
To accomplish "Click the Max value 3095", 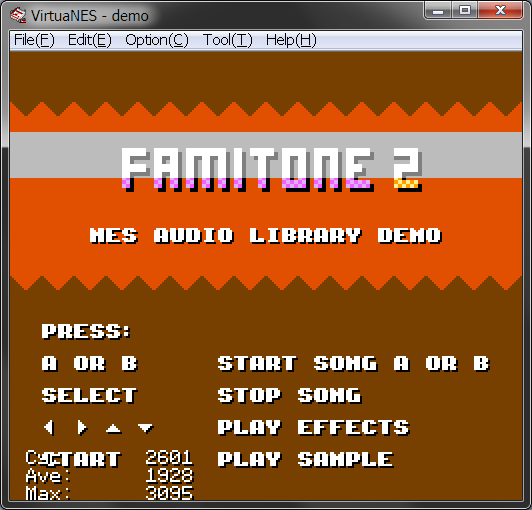I will (x=169, y=493).
